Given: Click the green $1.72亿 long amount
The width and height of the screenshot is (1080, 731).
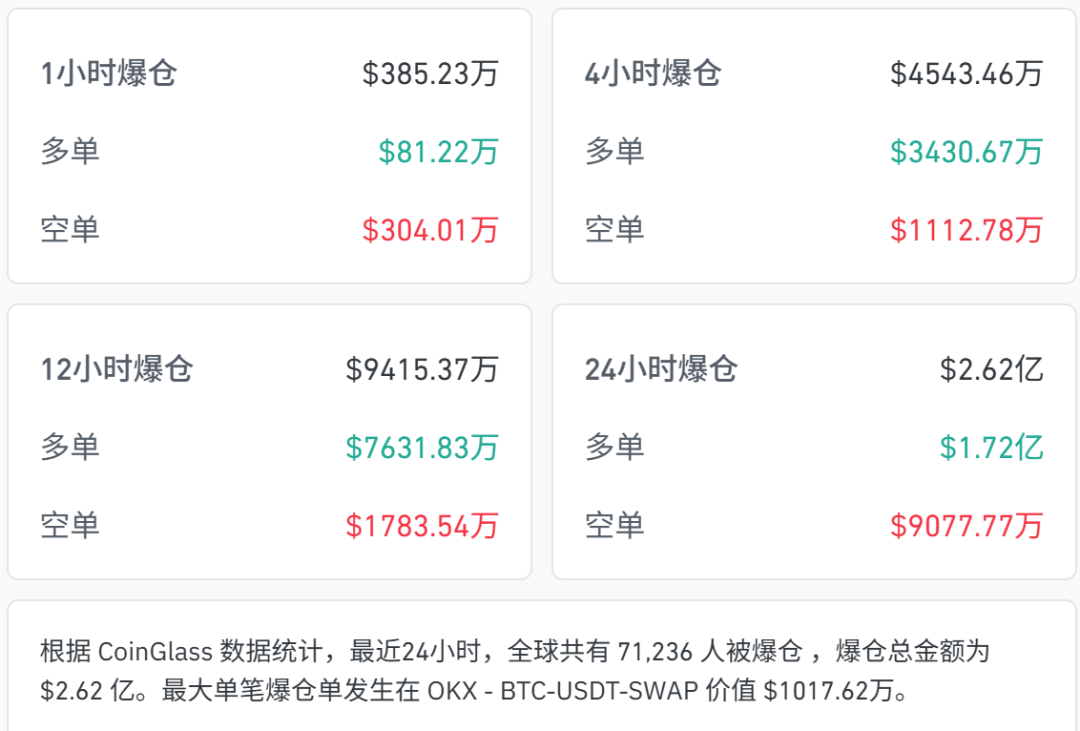Looking at the screenshot, I should point(991,447).
